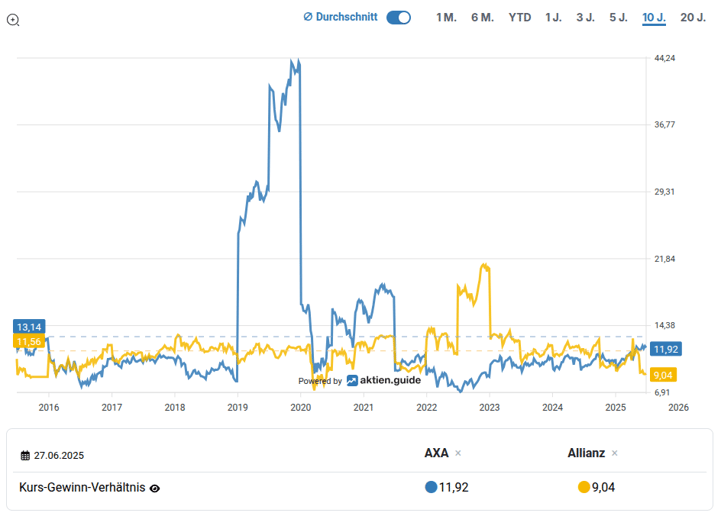
Task: Click the 21,84 y-axis label
Action: (x=664, y=259)
